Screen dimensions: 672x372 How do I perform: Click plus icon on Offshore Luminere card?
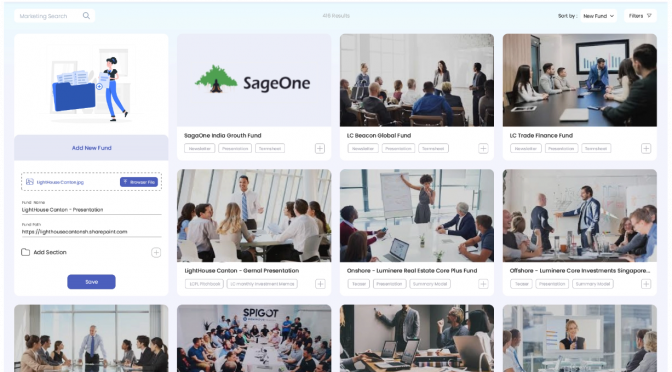(x=646, y=284)
